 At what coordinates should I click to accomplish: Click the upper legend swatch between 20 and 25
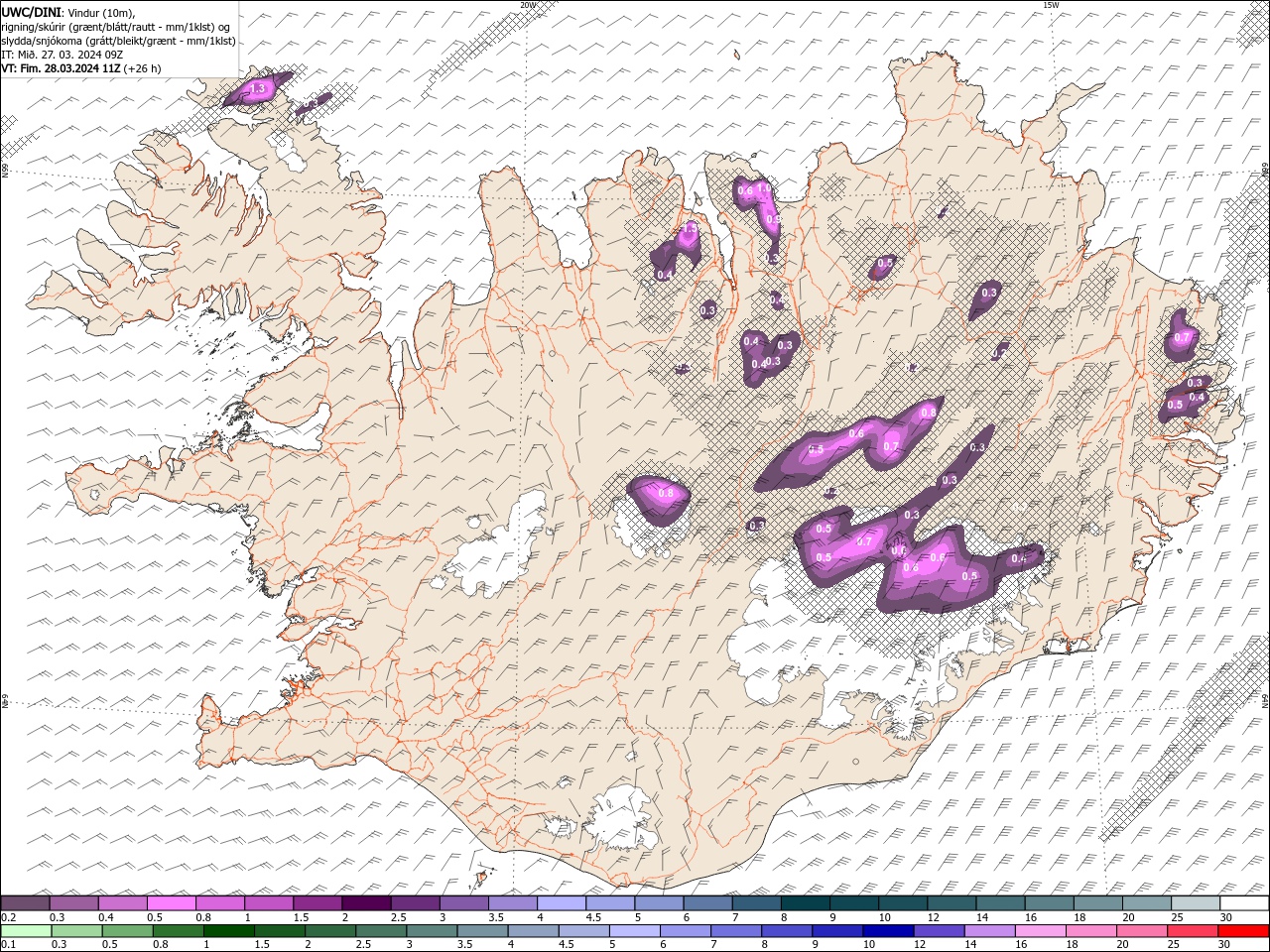1145,903
